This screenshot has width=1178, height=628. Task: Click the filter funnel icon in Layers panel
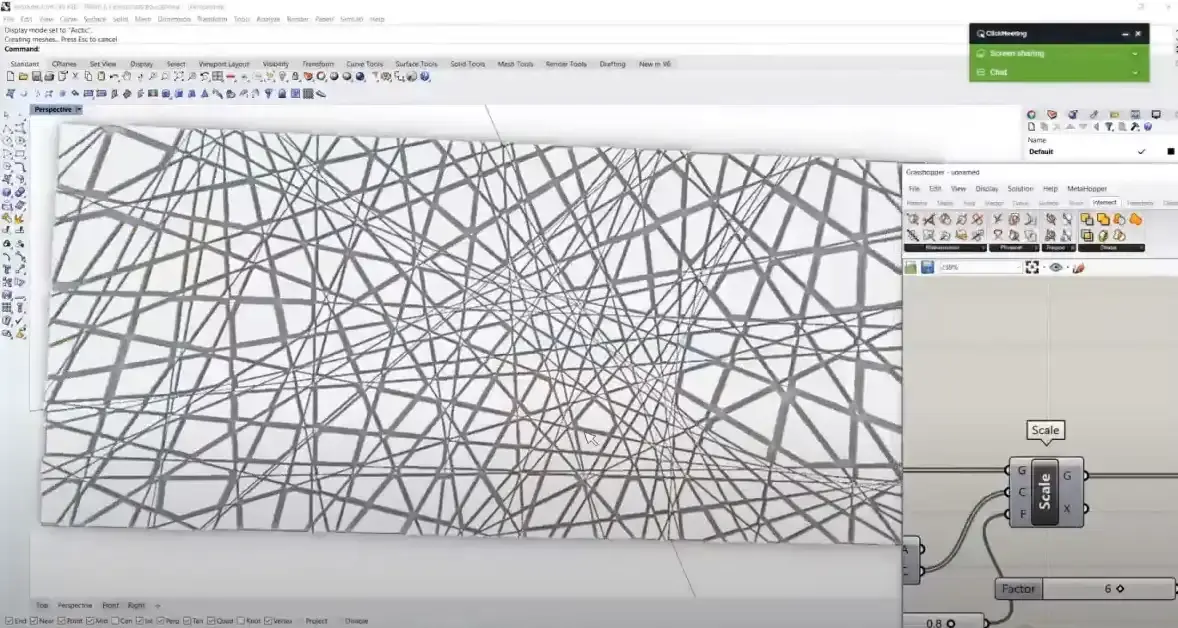click(x=1109, y=127)
